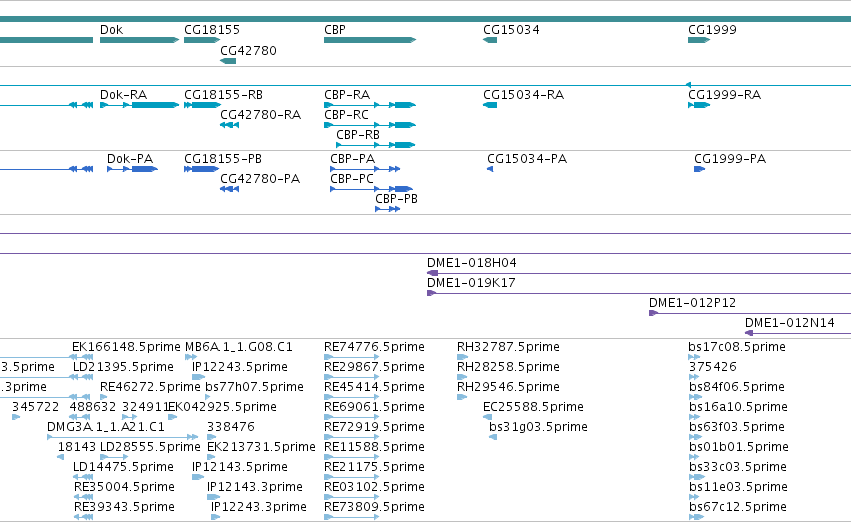Select the CG42780-PA coding feature

pyautogui.click(x=230, y=189)
